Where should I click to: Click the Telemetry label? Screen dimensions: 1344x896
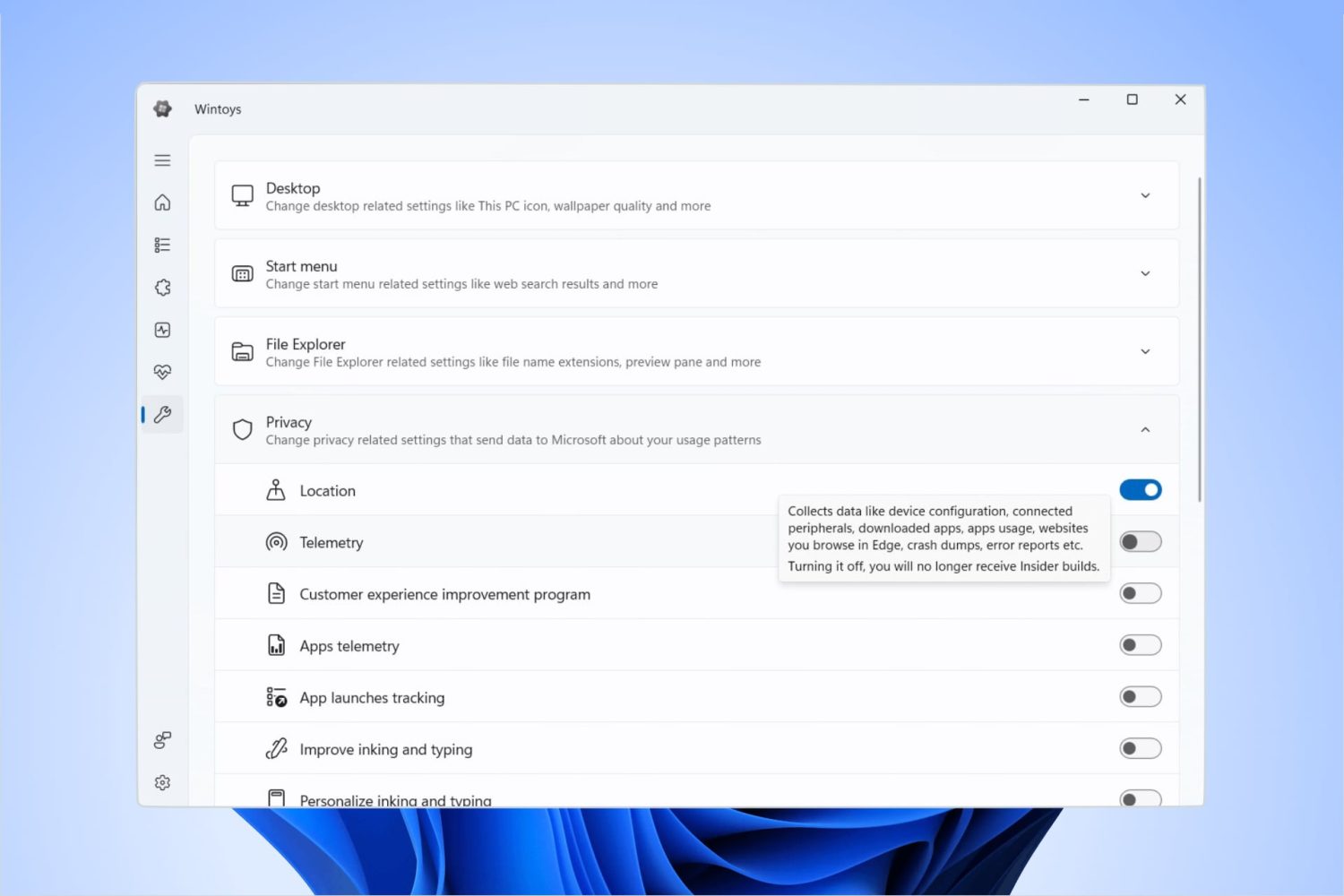[x=332, y=543]
